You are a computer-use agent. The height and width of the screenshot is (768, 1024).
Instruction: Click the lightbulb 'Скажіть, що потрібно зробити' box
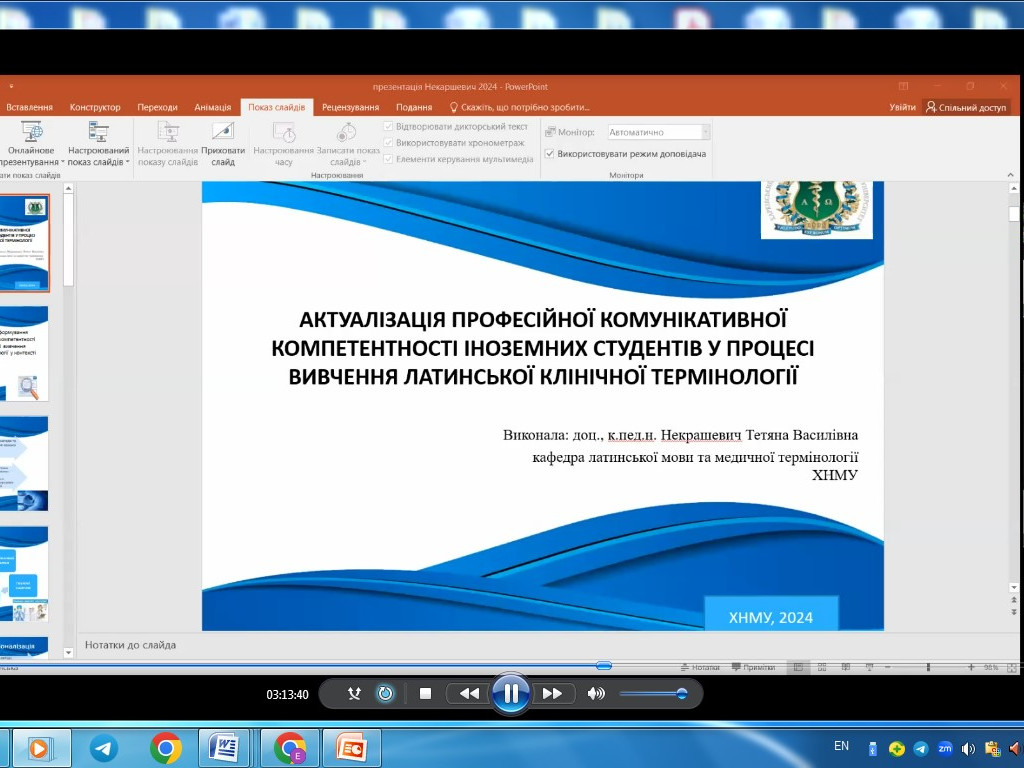[x=520, y=107]
